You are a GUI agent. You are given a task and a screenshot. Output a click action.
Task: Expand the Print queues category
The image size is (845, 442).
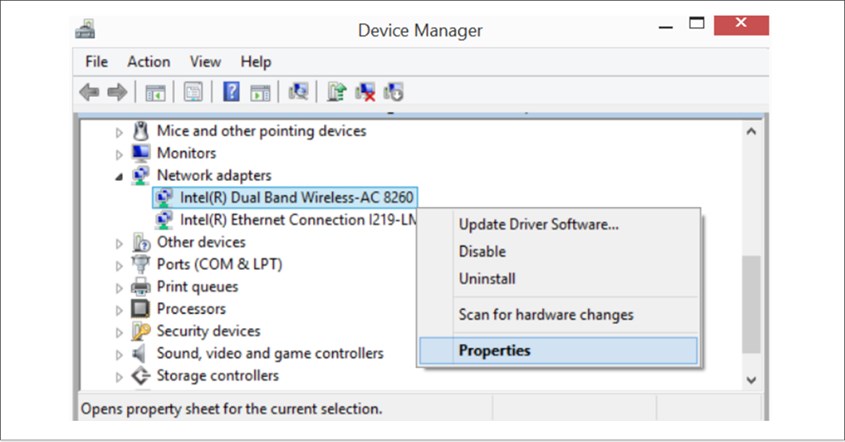tap(119, 288)
